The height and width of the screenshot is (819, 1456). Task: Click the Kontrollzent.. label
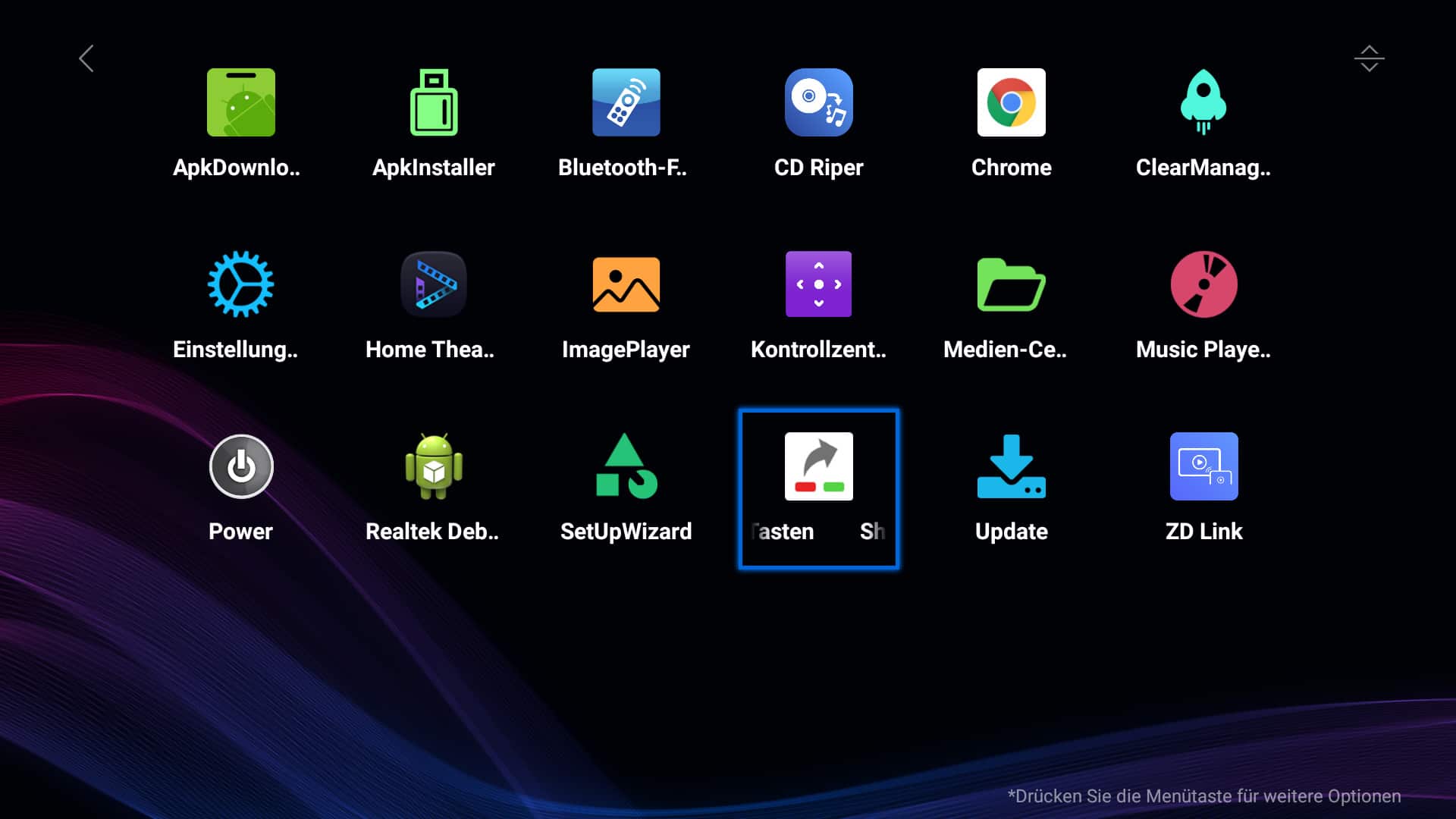click(818, 350)
